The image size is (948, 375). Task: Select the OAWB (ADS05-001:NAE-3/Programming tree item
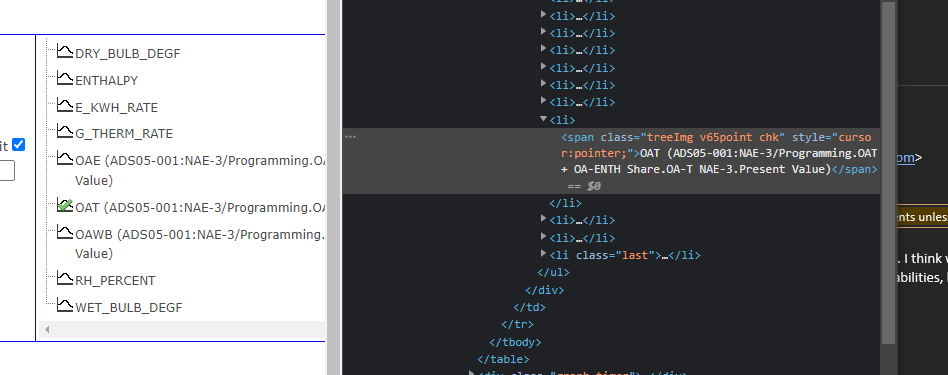click(x=200, y=244)
